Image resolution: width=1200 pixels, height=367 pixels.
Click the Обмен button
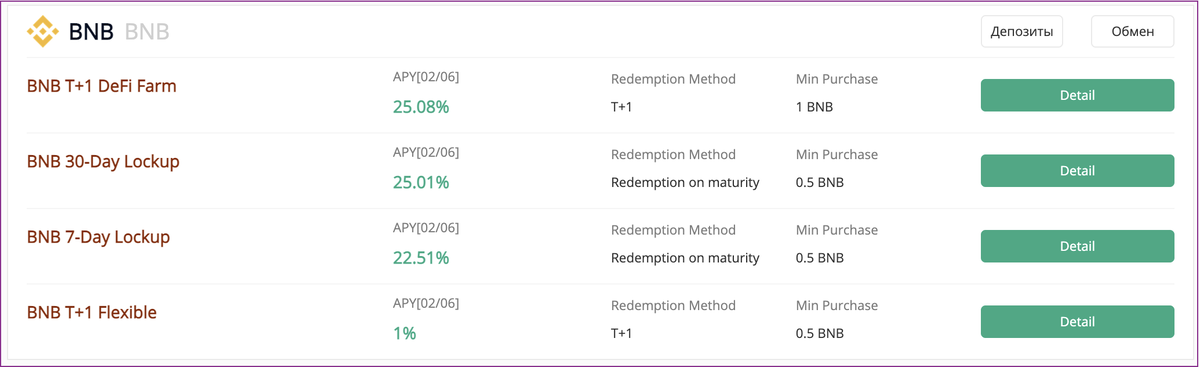pyautogui.click(x=1133, y=32)
